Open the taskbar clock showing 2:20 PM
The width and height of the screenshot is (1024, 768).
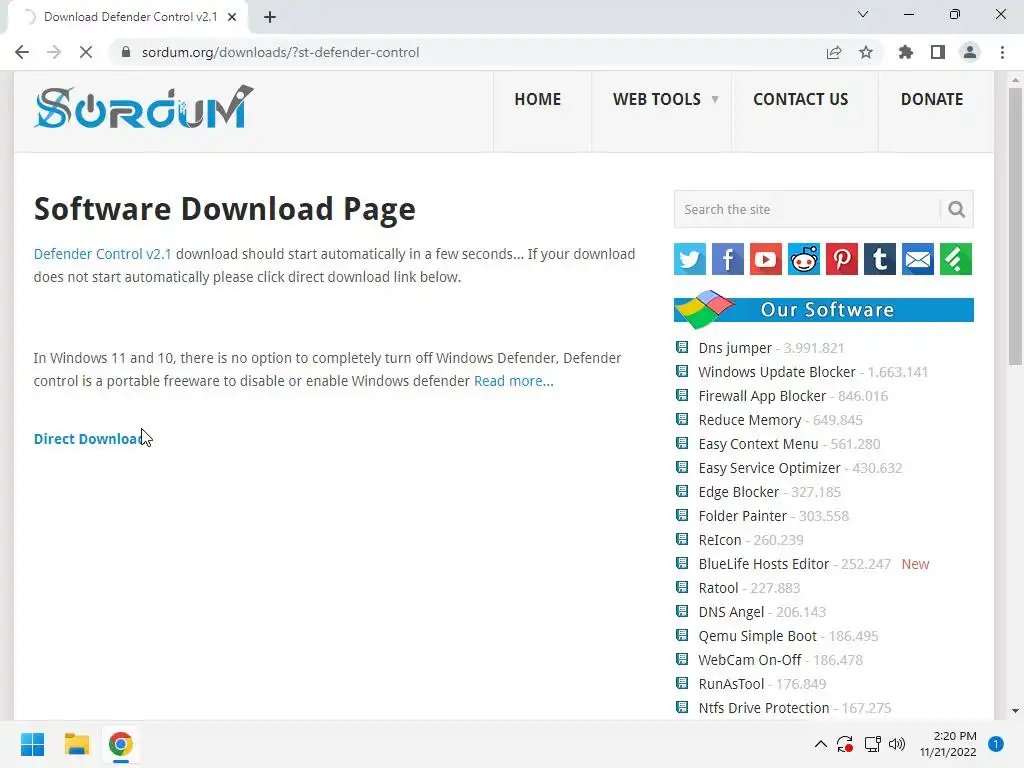coord(948,744)
